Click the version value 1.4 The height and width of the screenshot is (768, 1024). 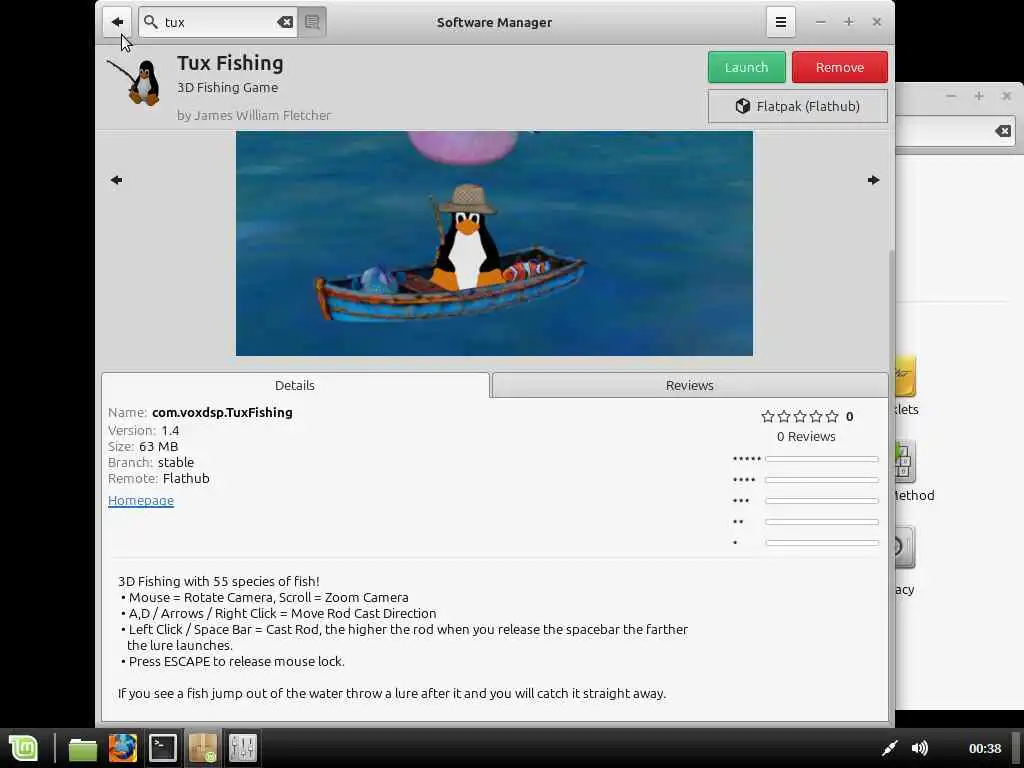click(170, 430)
